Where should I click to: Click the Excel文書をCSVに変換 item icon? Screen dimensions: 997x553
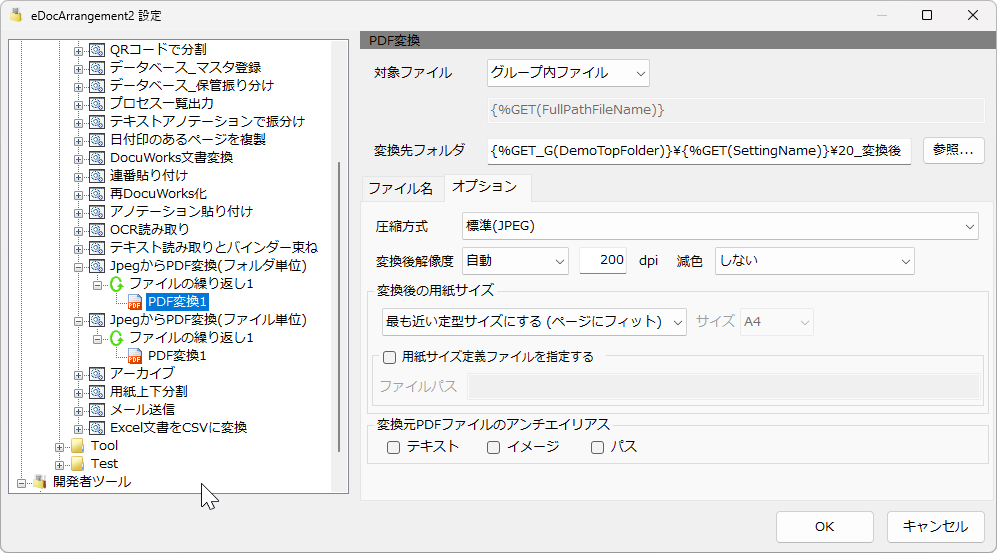coord(97,428)
